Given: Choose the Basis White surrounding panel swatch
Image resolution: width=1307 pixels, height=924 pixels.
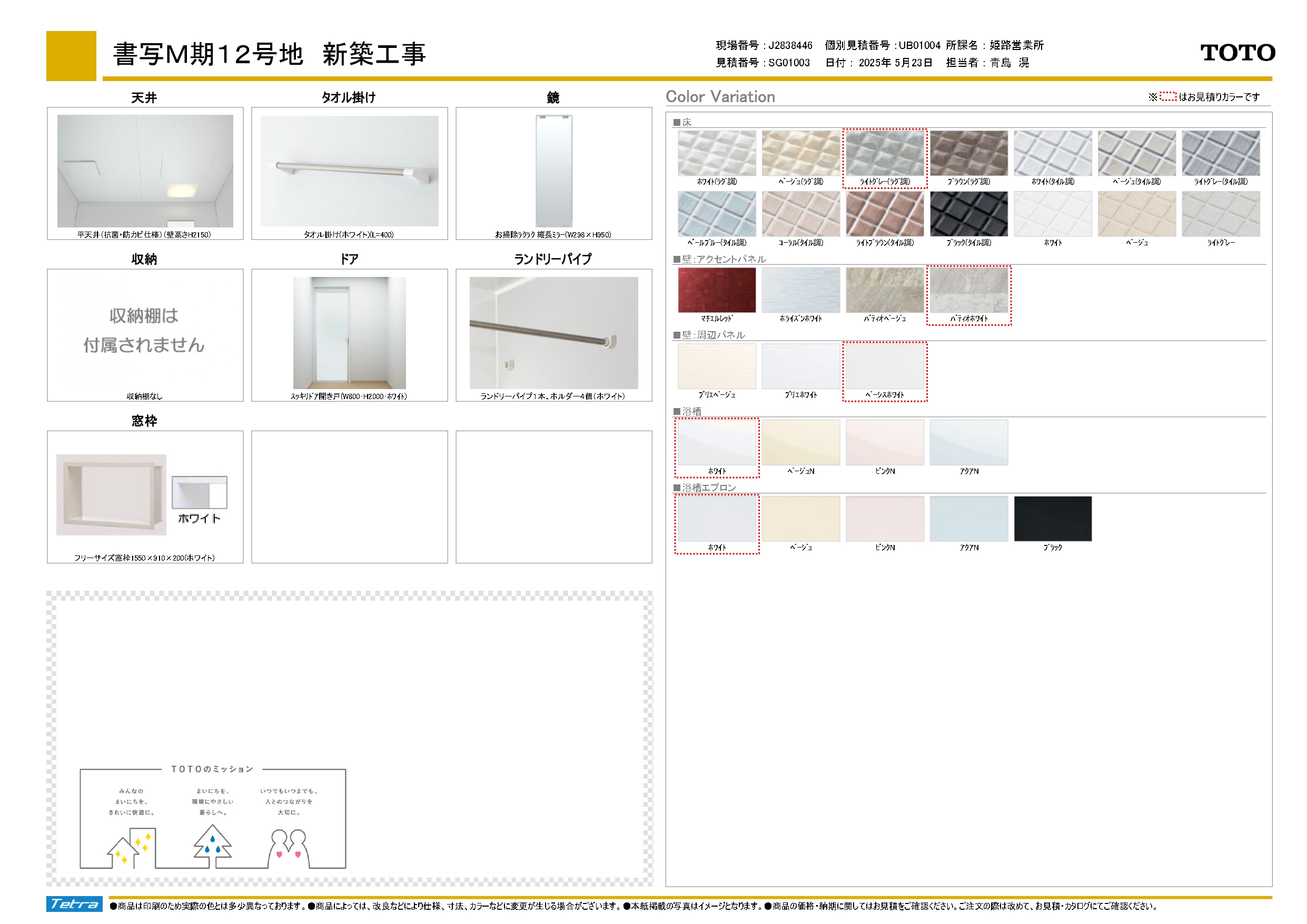Looking at the screenshot, I should coord(885,366).
